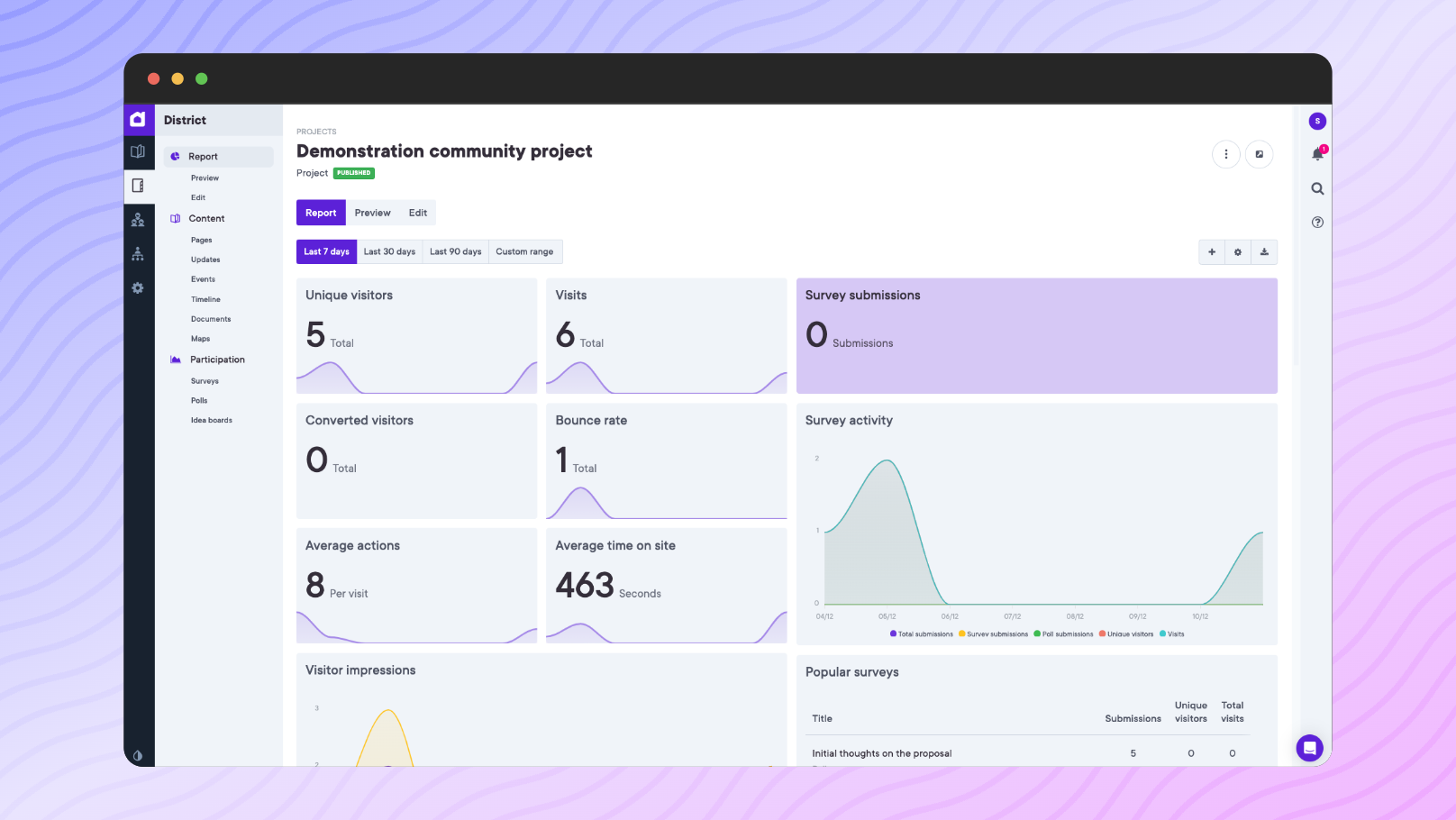Click the Participation chart icon

[x=175, y=360]
